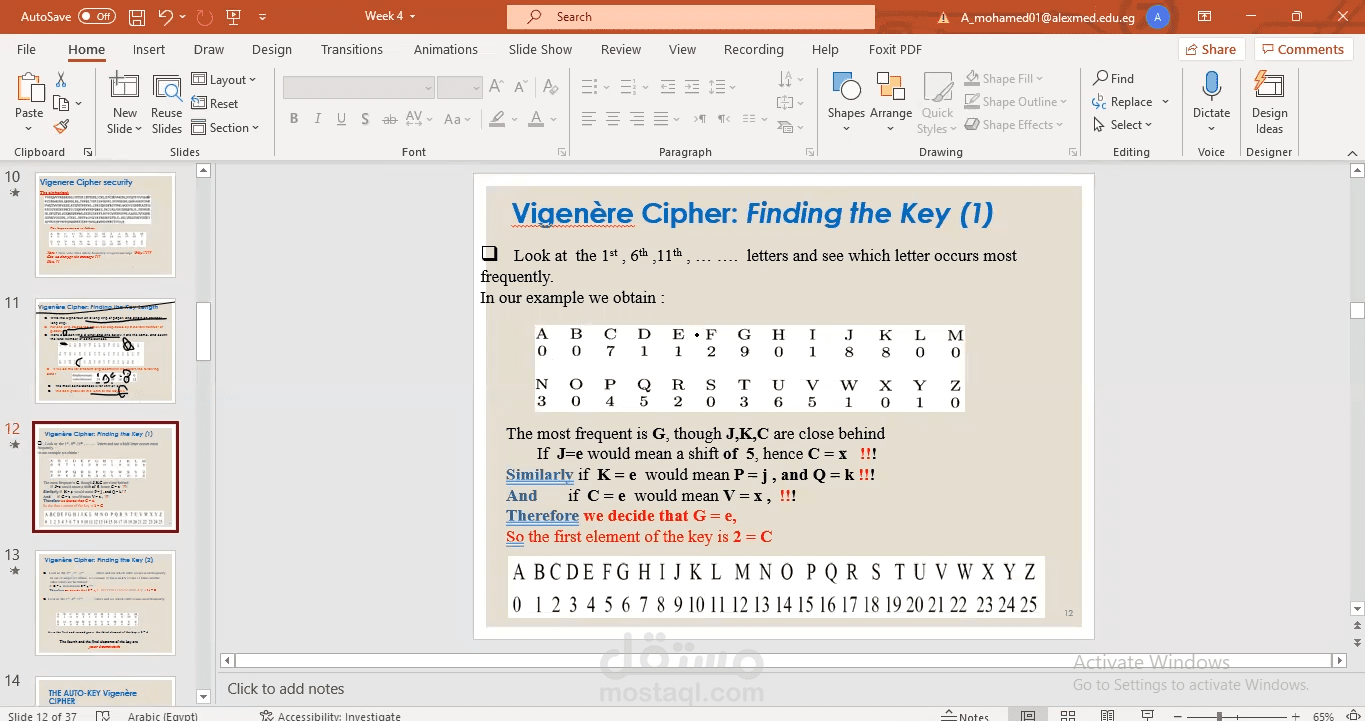Viewport: 1365px width, 721px height.
Task: Click the Undo arrow icon
Action: click(x=166, y=17)
